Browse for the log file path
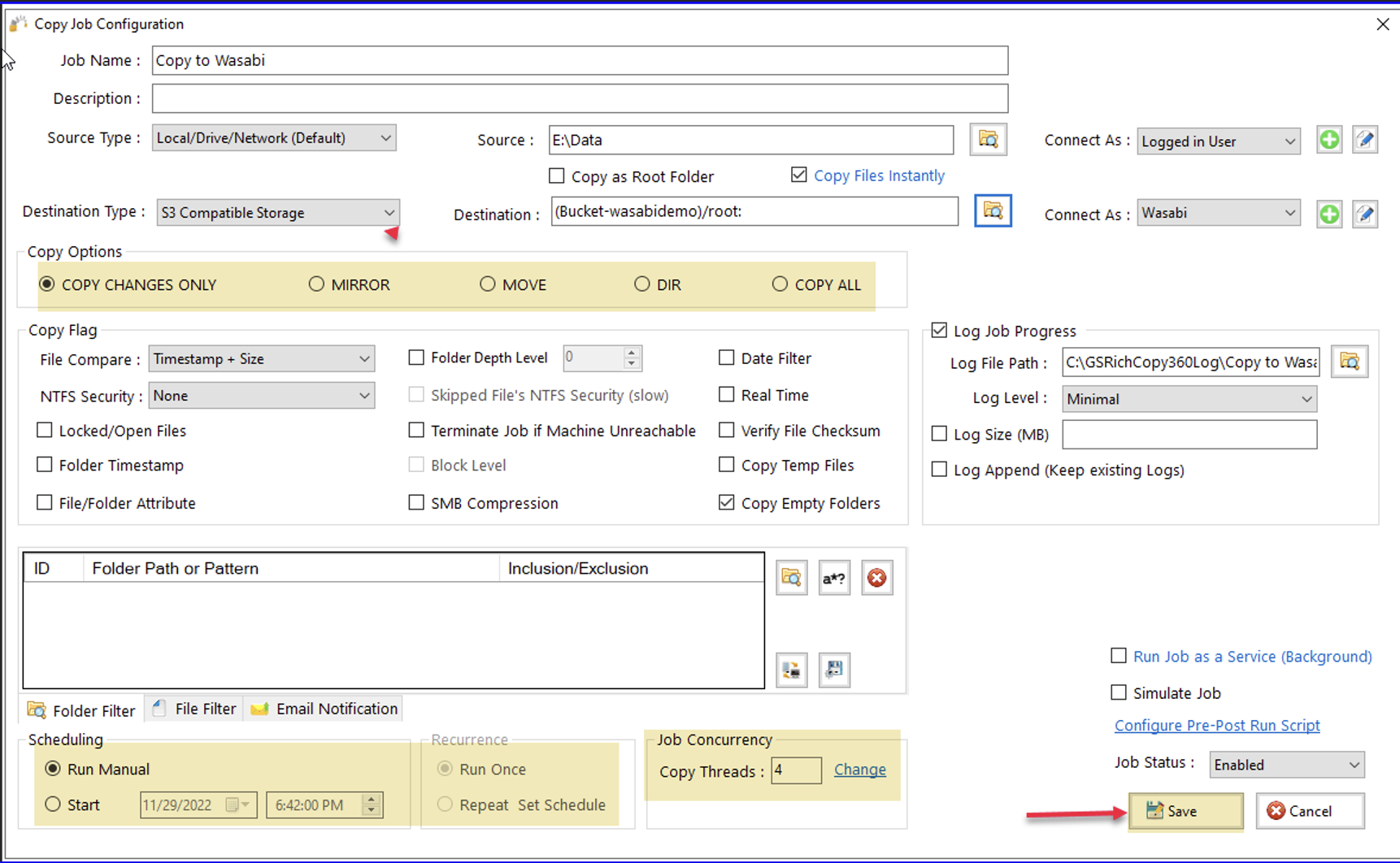The width and height of the screenshot is (1400, 863). point(1350,362)
